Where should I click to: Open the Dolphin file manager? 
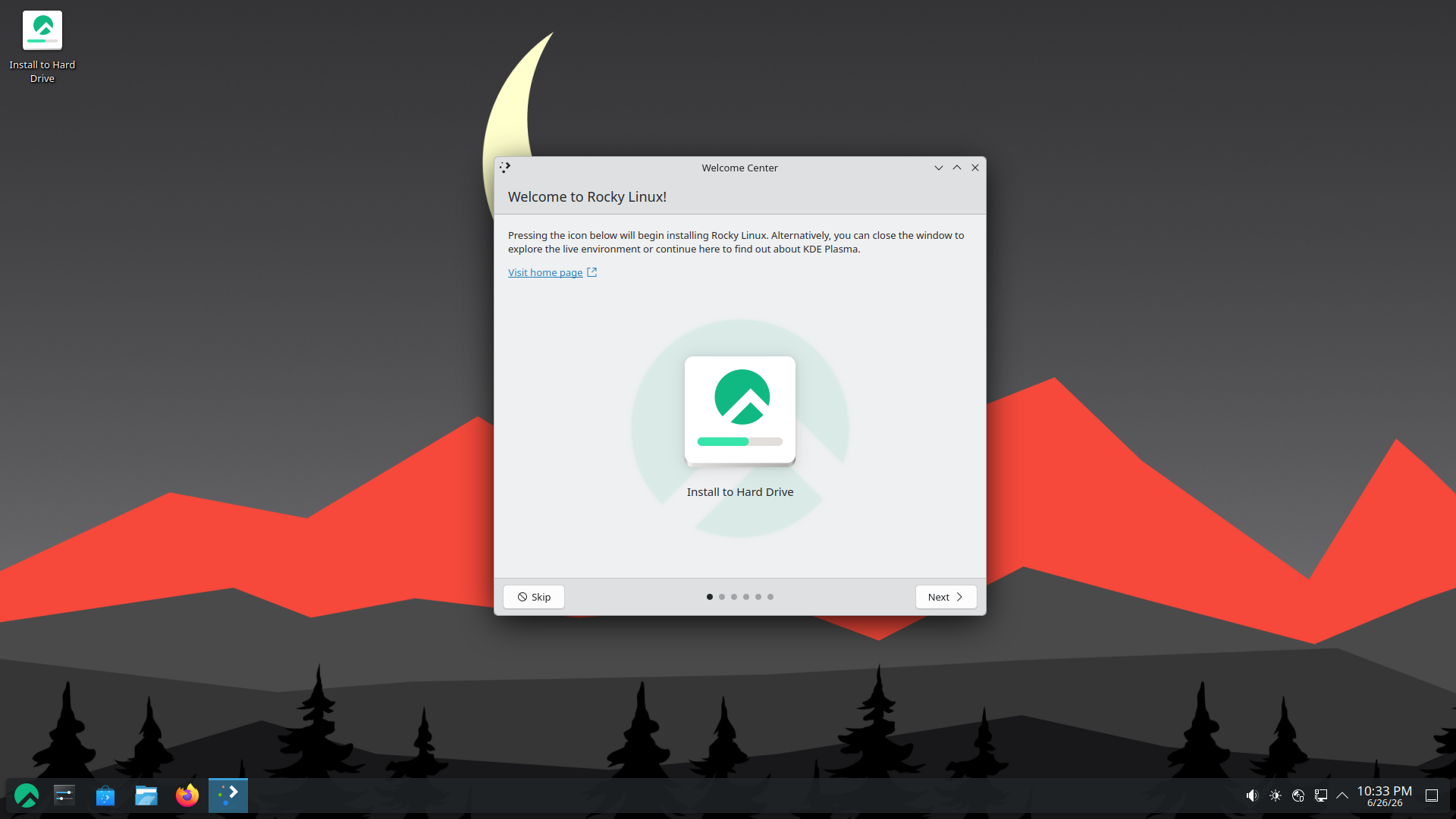(146, 795)
